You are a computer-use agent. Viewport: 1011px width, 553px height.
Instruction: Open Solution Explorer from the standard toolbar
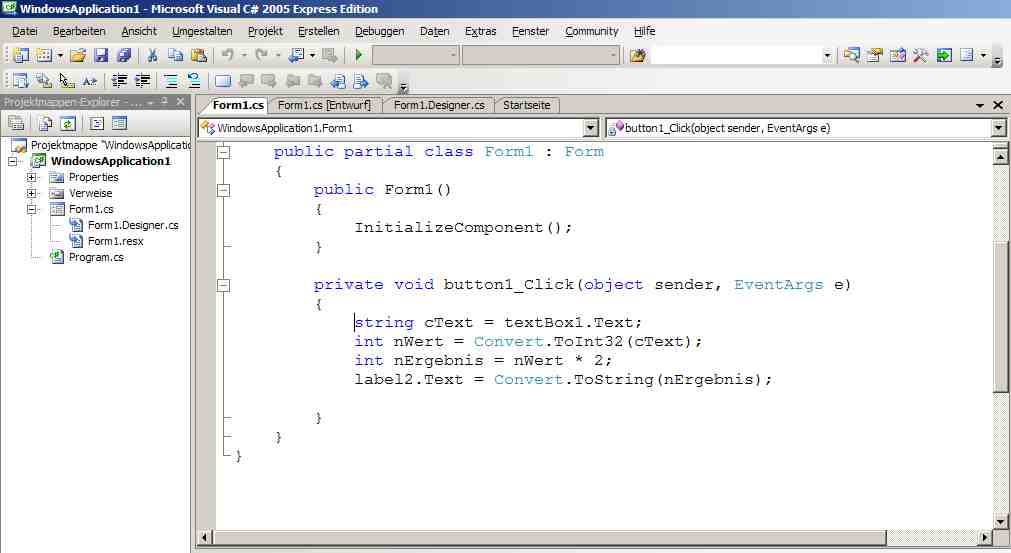(852, 55)
